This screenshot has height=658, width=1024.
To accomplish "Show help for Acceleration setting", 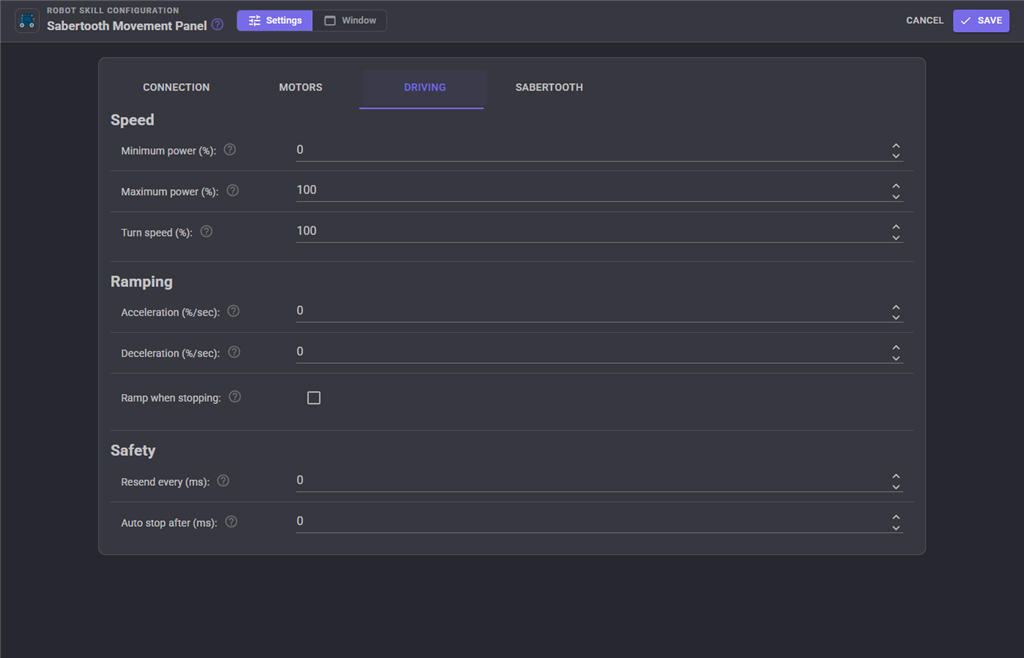I will [x=233, y=311].
